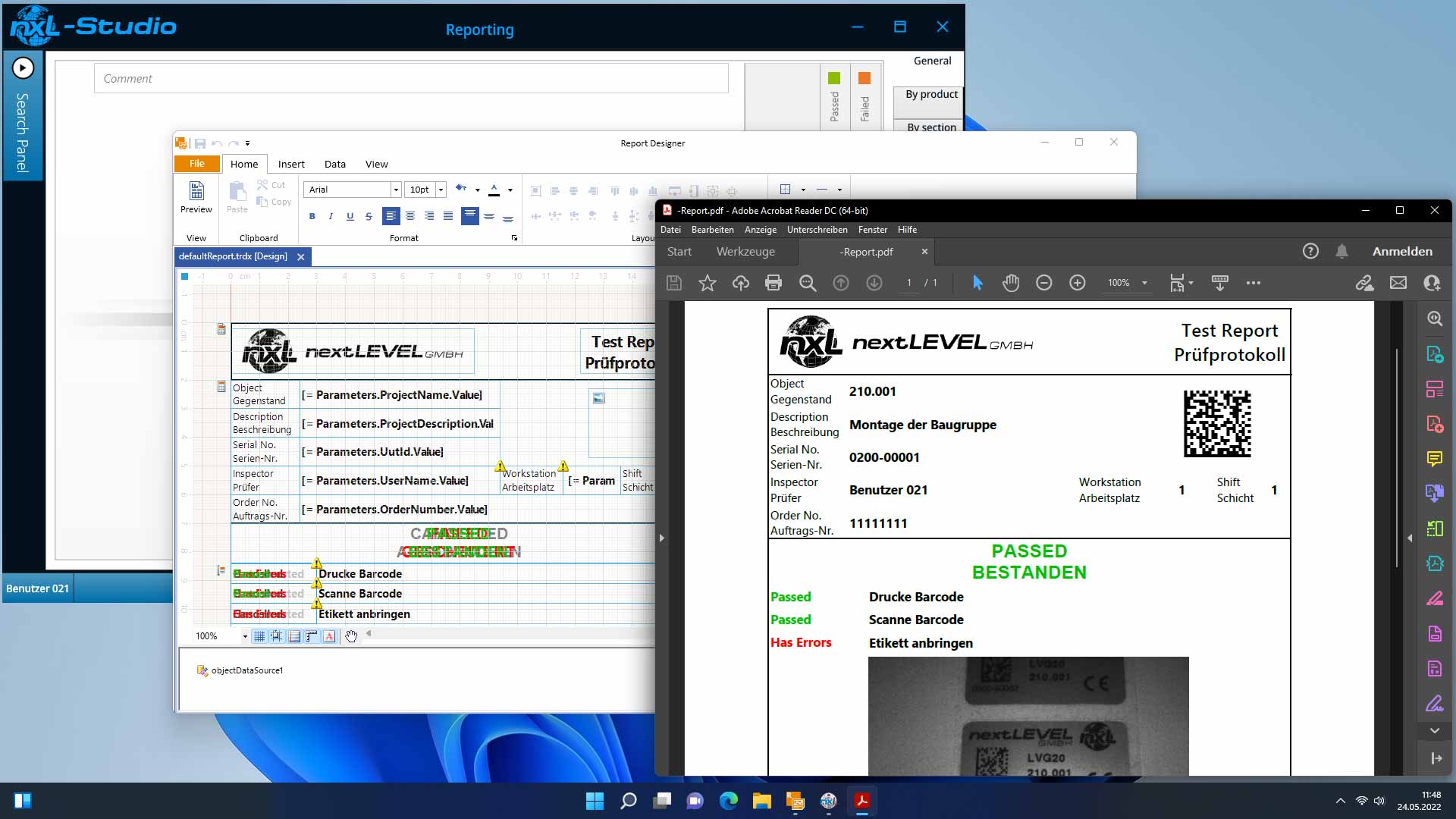Click the Acrobat notifications bell
This screenshot has width=1456, height=819.
(1341, 251)
